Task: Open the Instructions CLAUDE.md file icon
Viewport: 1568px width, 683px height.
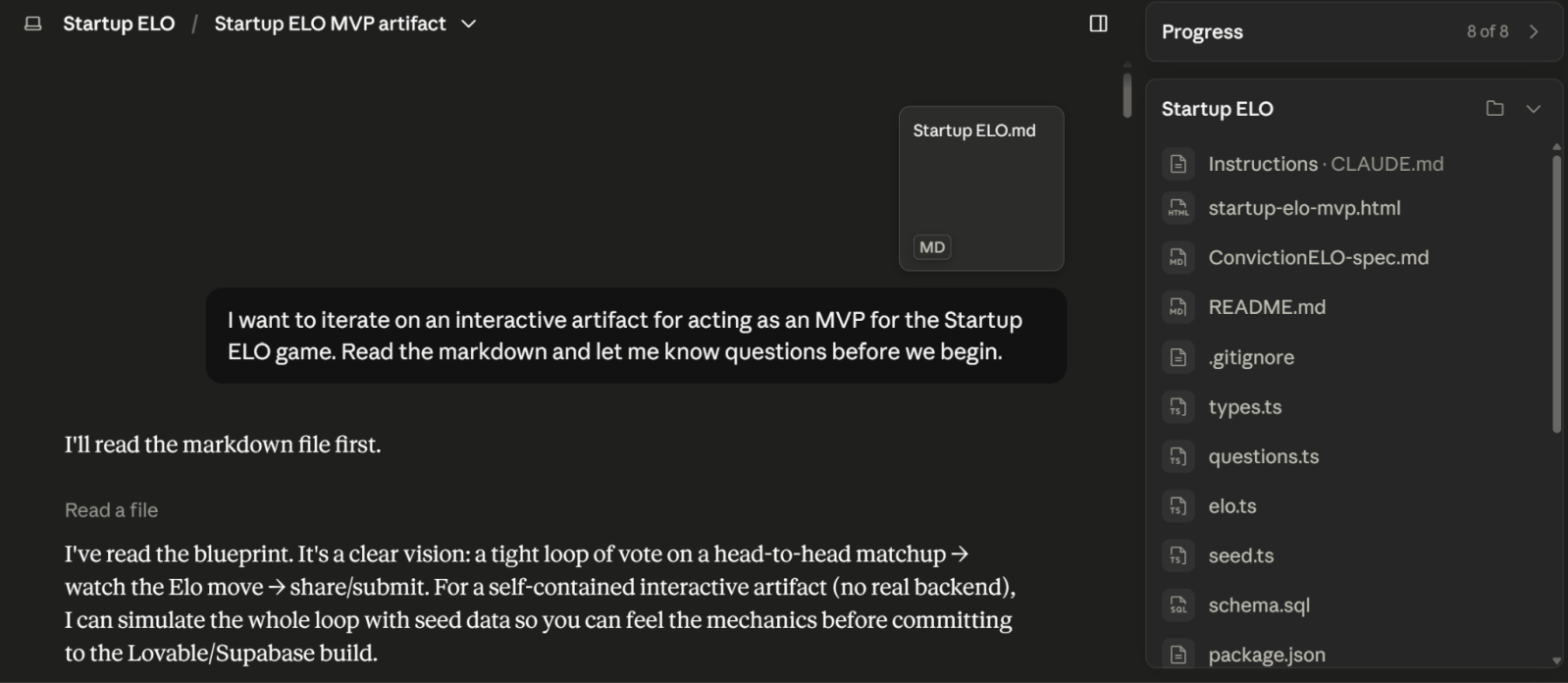Action: [1178, 164]
